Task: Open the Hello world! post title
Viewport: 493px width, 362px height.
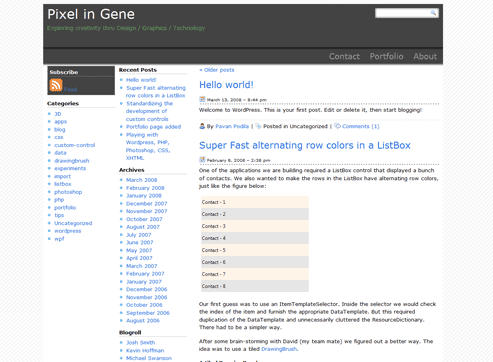Action: click(226, 85)
